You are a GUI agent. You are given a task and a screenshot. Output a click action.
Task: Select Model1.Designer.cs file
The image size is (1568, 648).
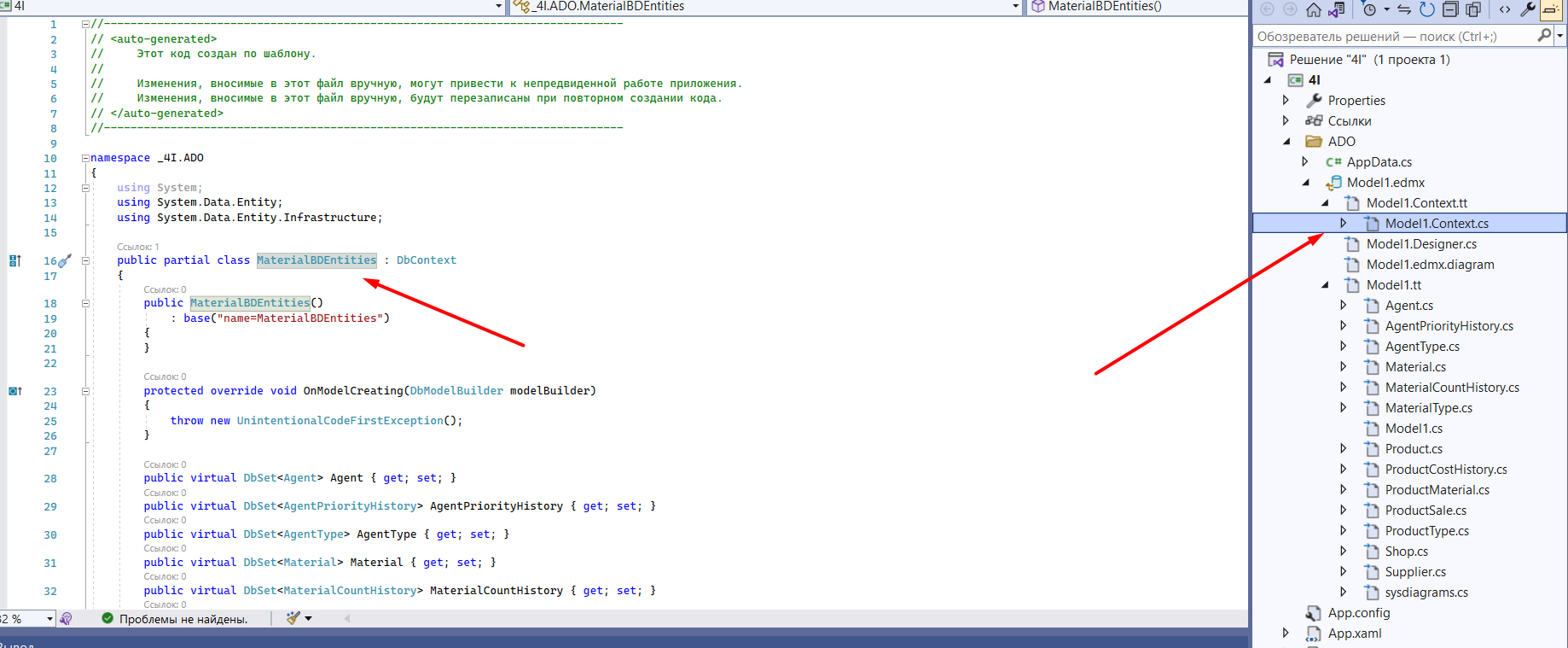click(1421, 244)
